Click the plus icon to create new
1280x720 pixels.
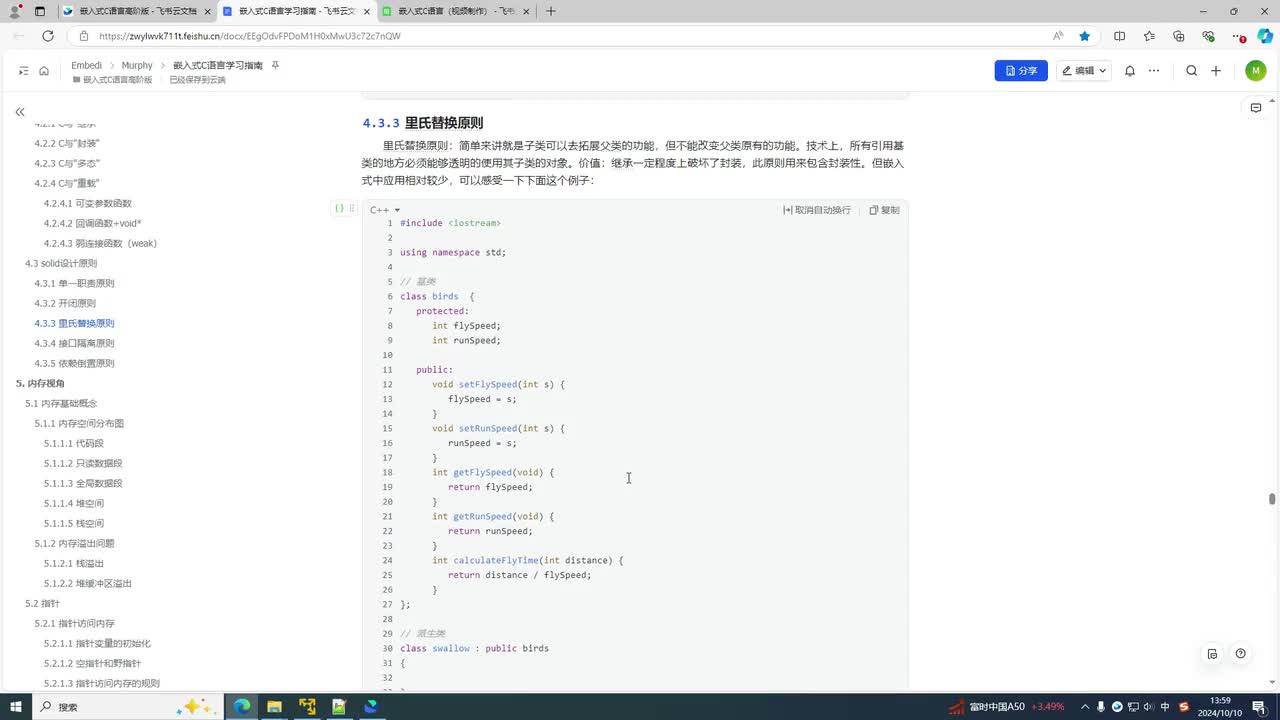(x=1216, y=71)
